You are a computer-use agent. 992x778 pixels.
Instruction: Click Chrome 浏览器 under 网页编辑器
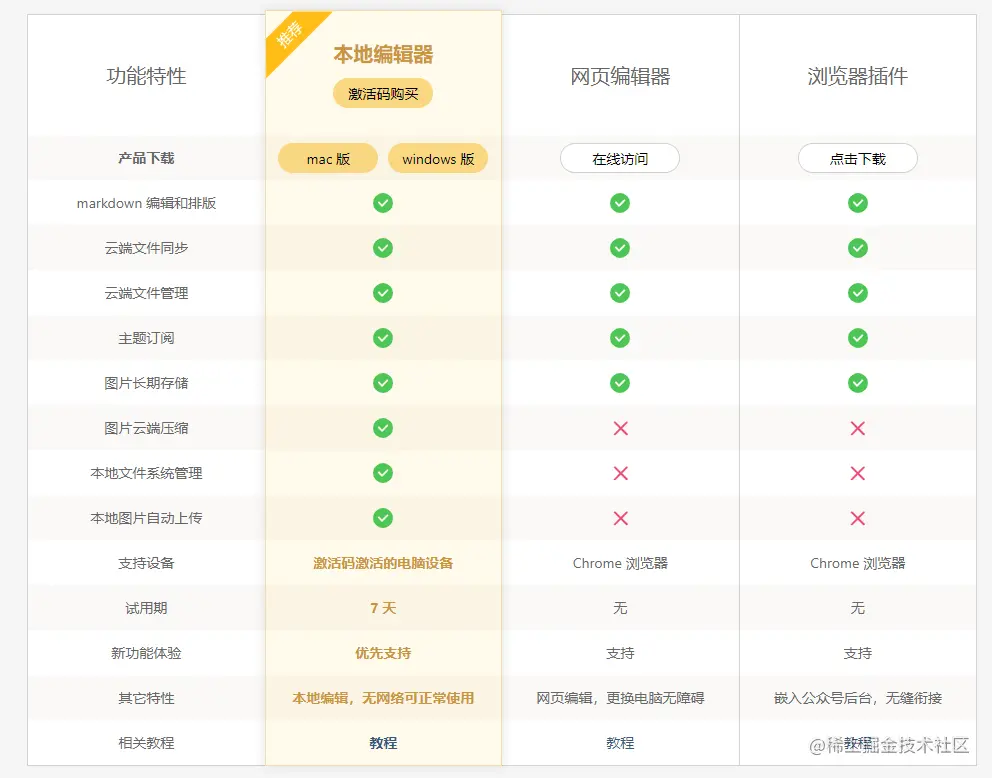[x=620, y=563]
